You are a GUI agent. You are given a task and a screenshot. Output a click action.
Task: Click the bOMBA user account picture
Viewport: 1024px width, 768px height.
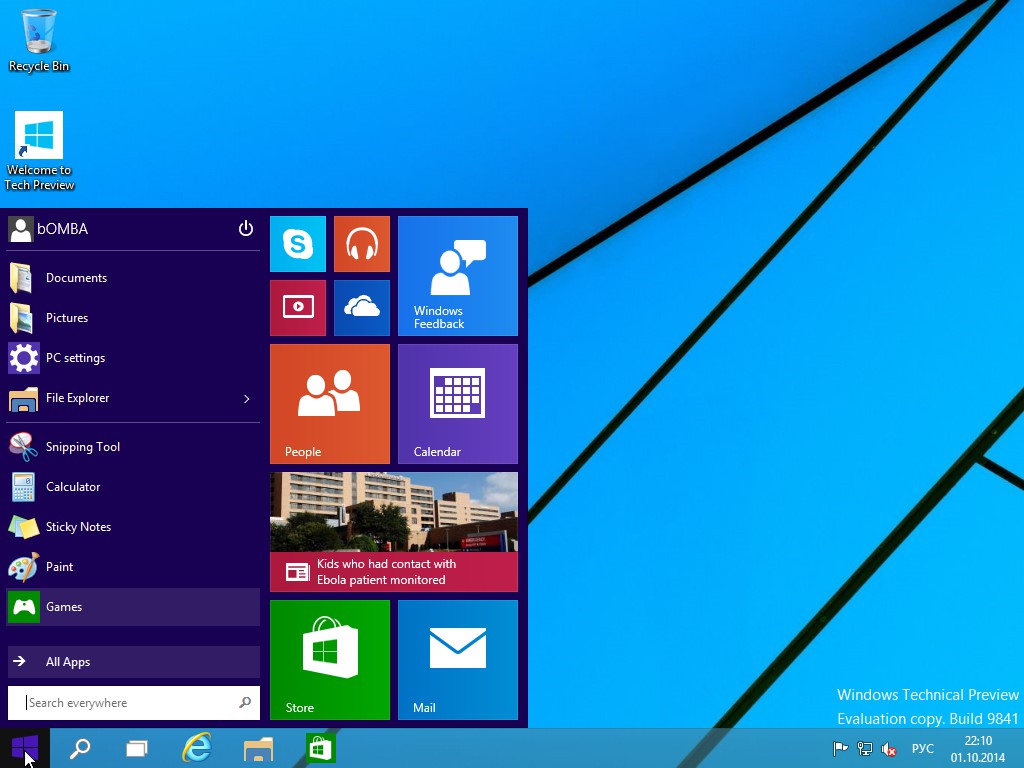(x=21, y=229)
